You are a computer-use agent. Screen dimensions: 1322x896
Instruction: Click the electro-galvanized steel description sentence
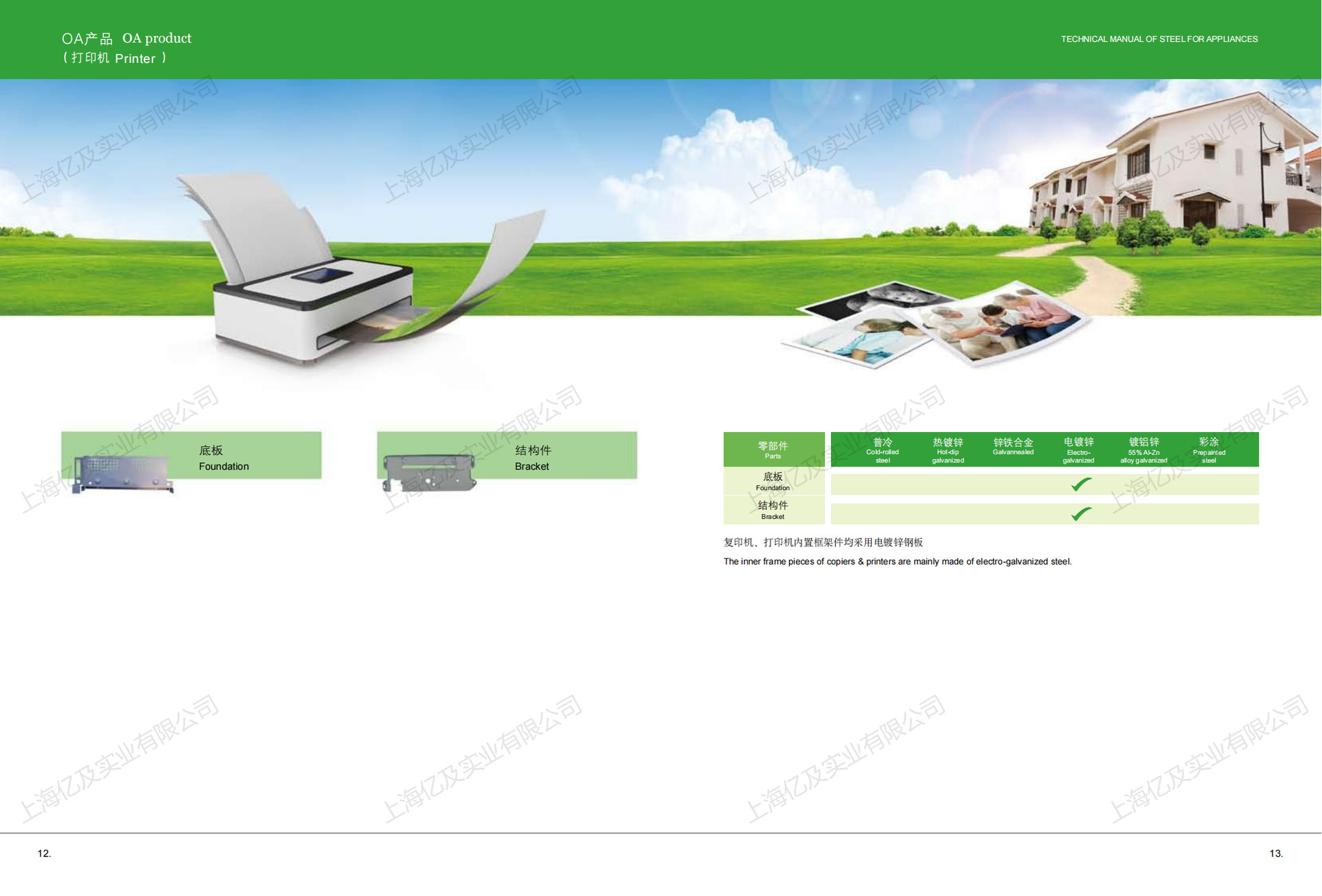(x=896, y=562)
